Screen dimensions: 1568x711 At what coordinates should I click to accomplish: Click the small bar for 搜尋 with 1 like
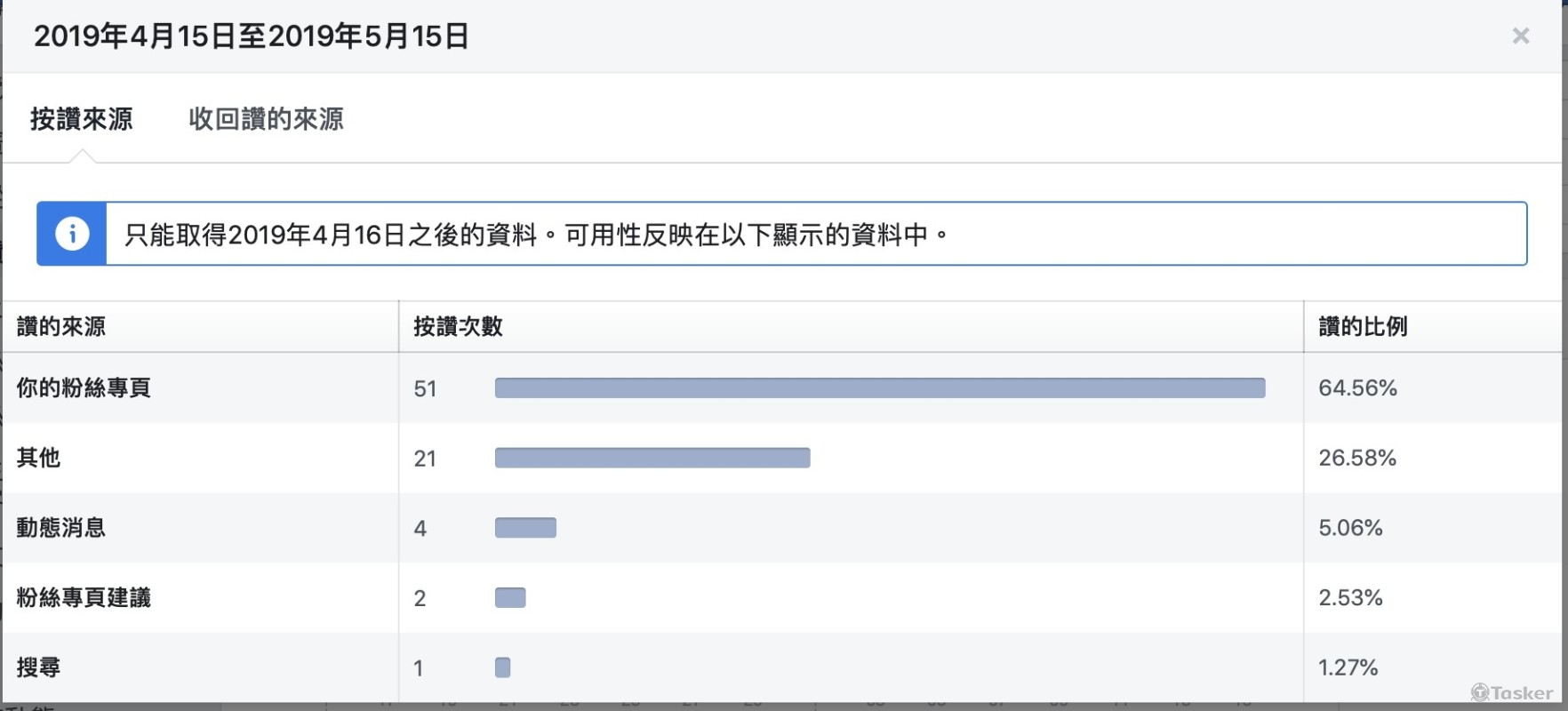502,667
